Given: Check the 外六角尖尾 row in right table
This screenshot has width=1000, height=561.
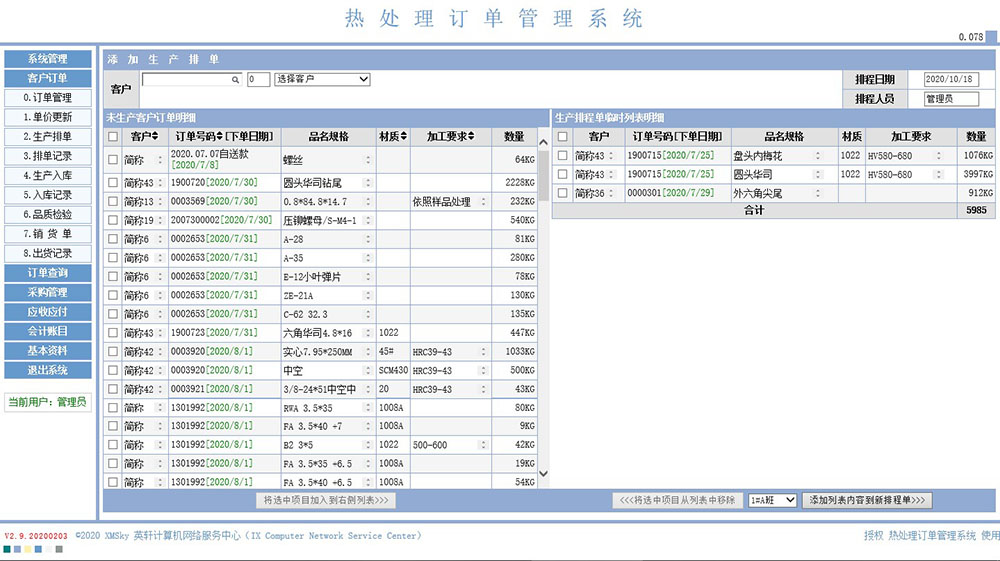Looking at the screenshot, I should [x=563, y=193].
